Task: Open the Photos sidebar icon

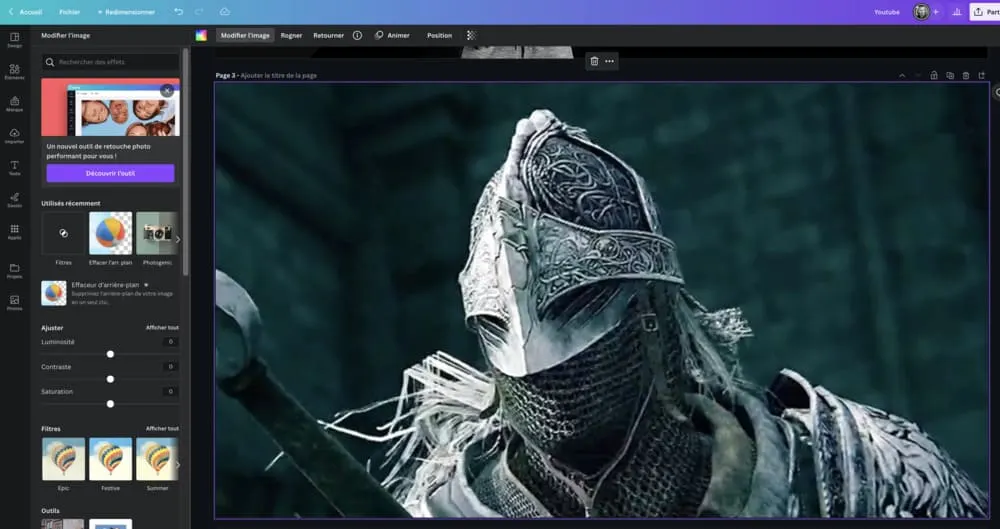Action: pos(15,303)
